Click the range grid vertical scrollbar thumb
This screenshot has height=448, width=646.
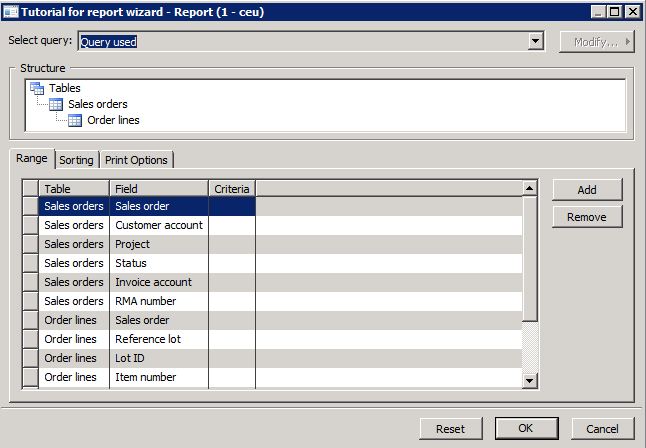(529, 259)
